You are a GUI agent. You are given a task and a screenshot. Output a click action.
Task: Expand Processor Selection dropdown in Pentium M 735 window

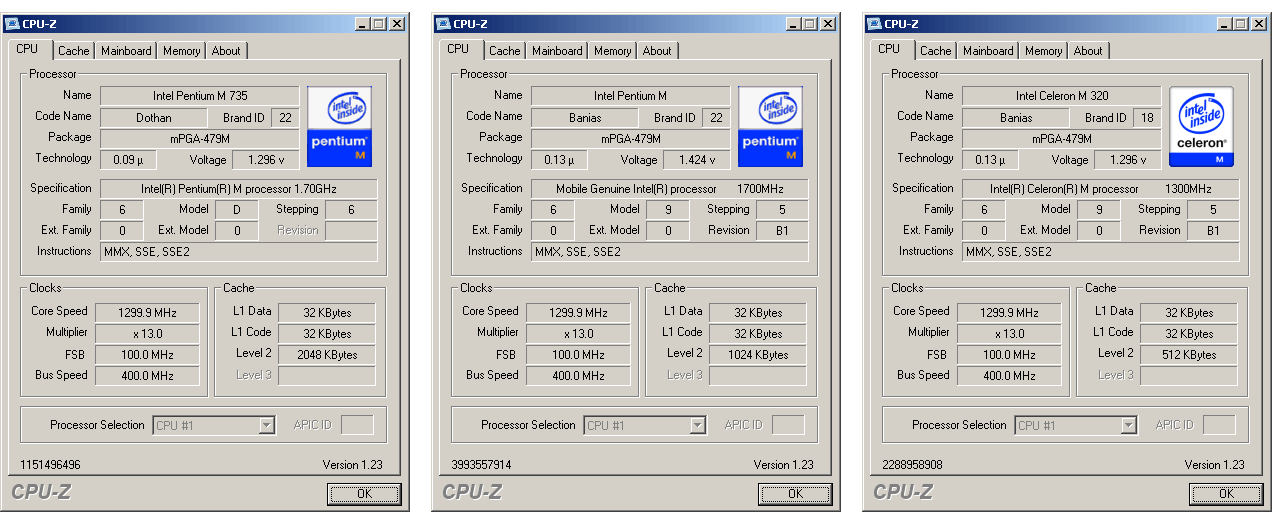point(267,425)
